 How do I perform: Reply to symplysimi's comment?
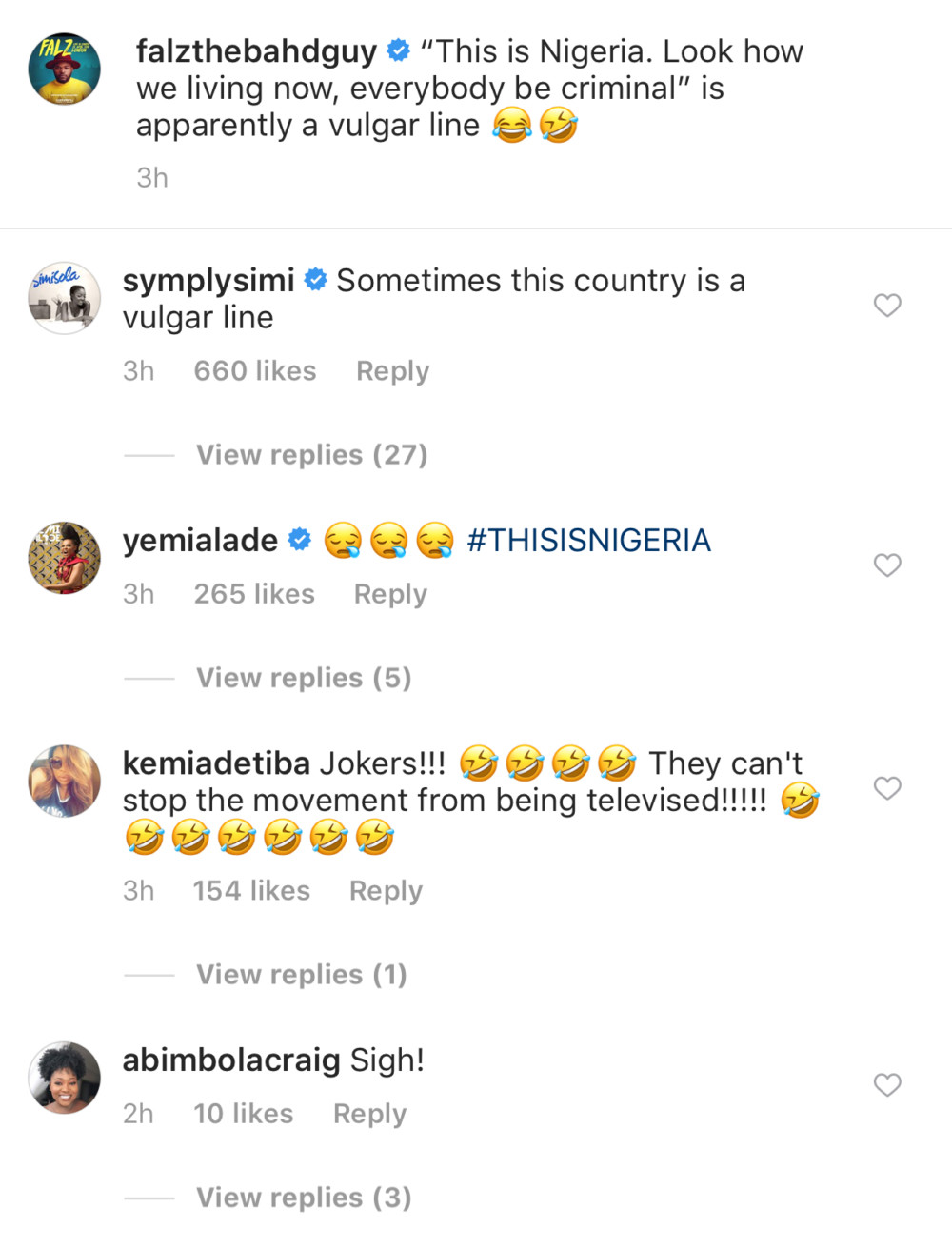point(392,371)
